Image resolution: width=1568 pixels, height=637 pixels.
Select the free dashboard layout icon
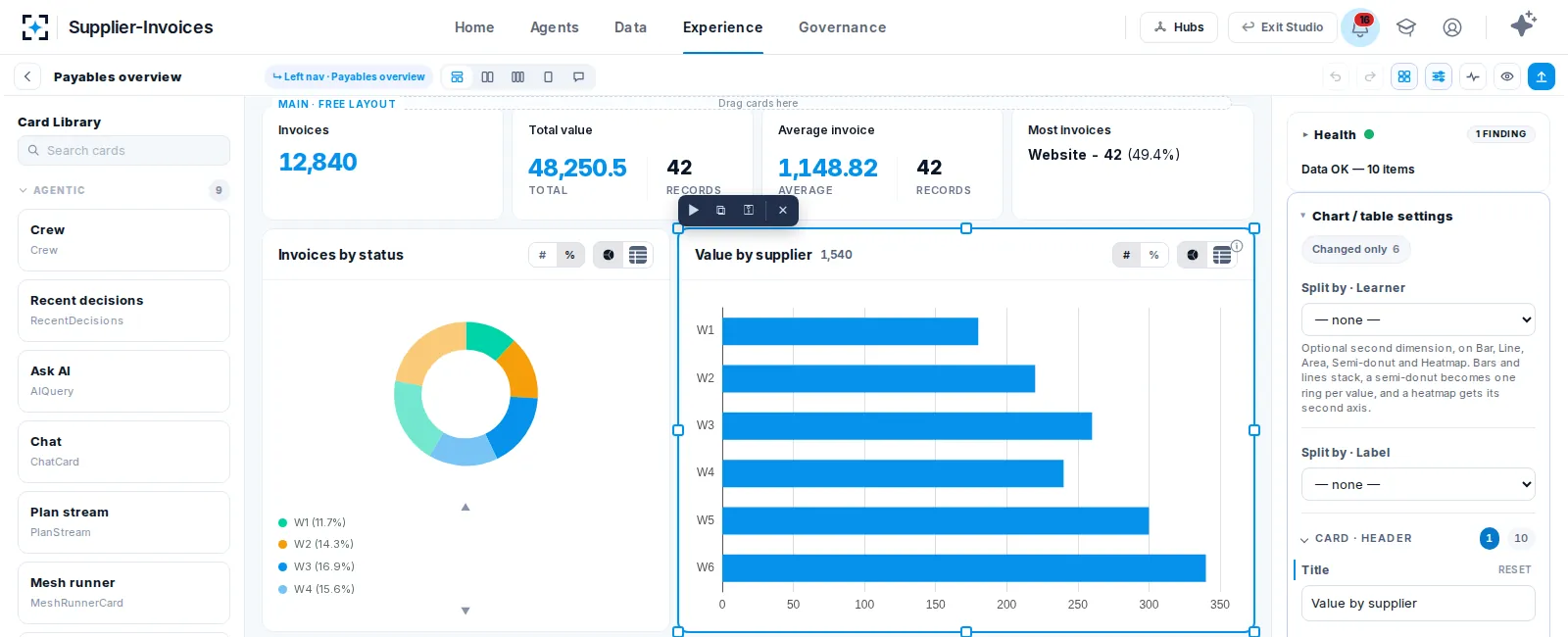(x=457, y=76)
